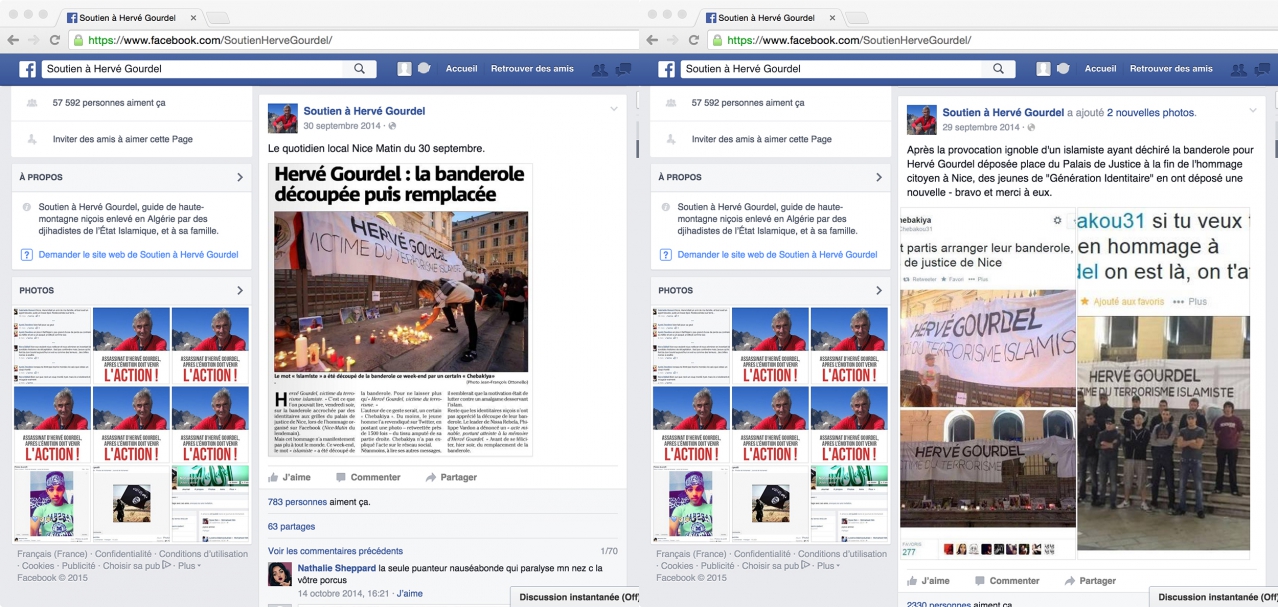The image size is (1278, 607).
Task: Click J'aime under the Nice Matin post
Action: point(289,477)
